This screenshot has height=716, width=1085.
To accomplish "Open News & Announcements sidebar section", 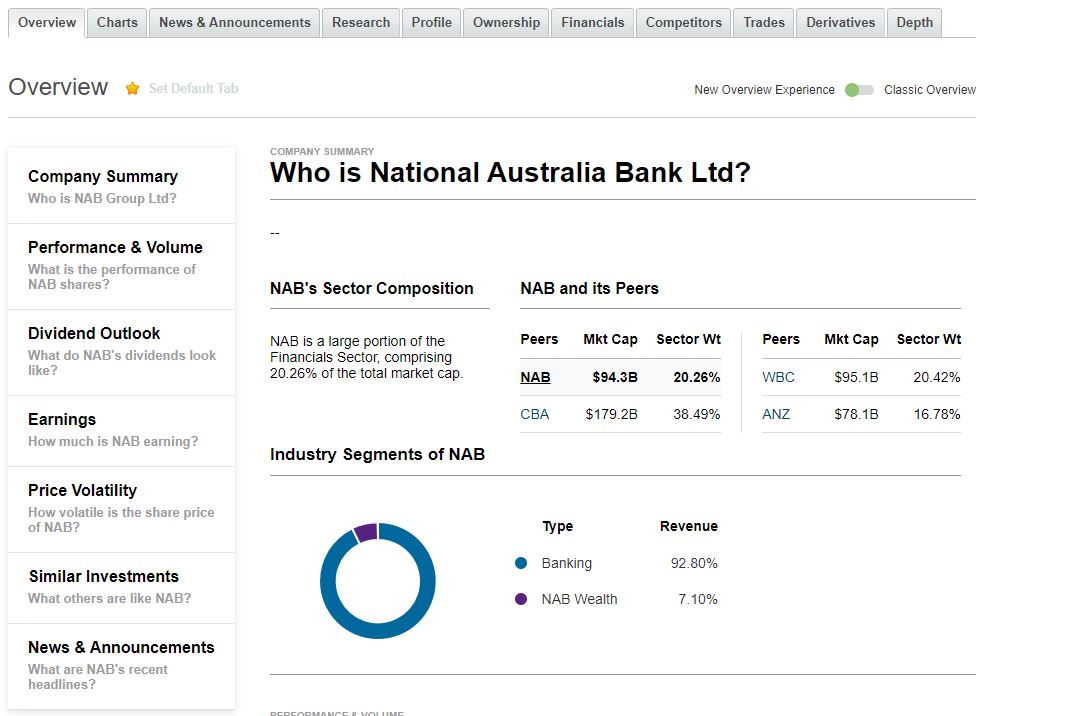I will pyautogui.click(x=122, y=666).
